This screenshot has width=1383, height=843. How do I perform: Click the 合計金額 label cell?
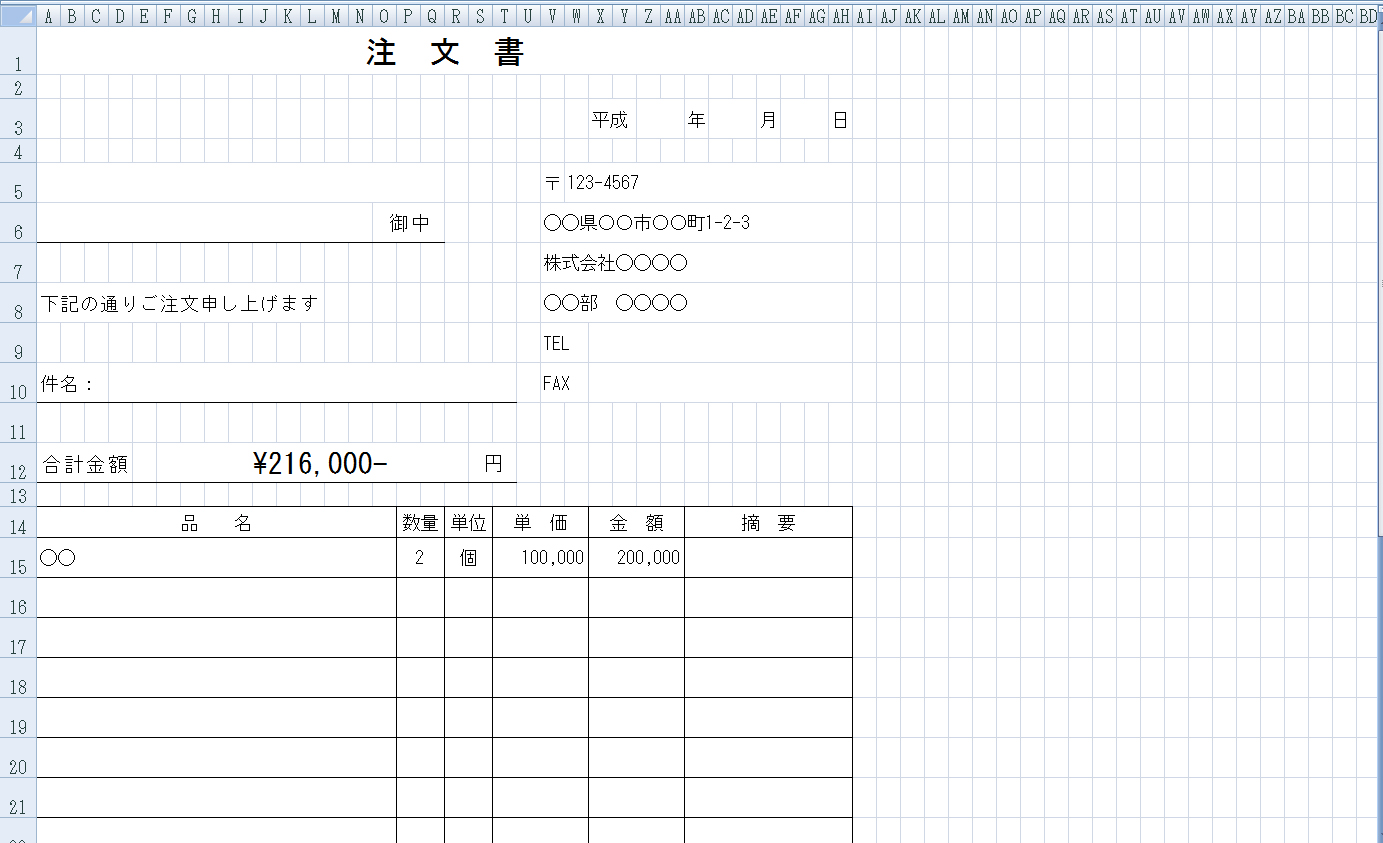[85, 463]
